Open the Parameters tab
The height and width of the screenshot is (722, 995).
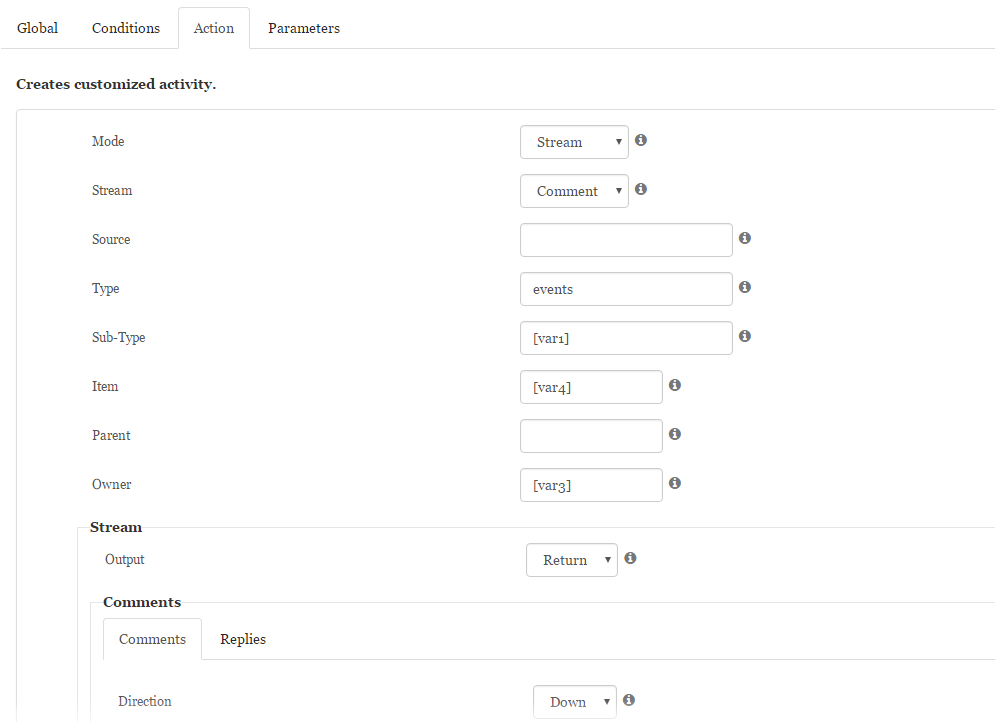(x=304, y=28)
